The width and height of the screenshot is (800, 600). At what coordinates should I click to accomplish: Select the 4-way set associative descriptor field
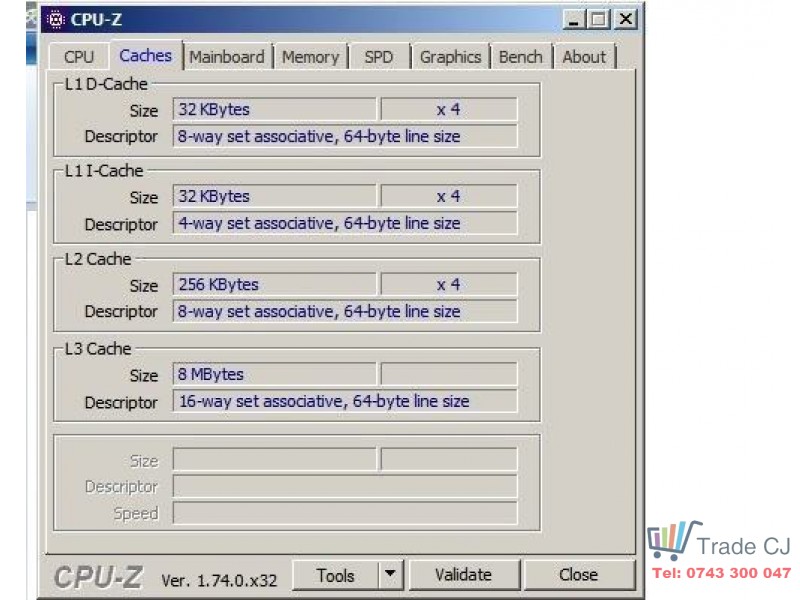click(x=345, y=223)
